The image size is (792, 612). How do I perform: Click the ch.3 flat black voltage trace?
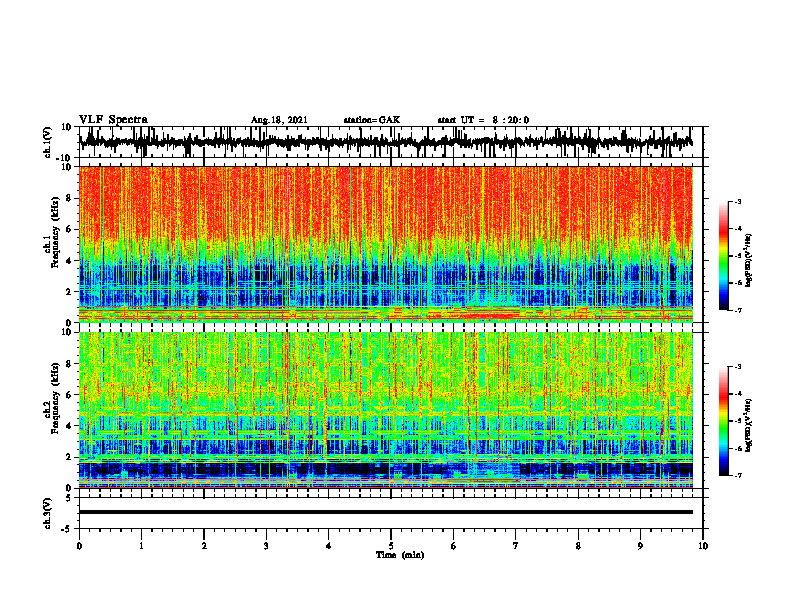385,512
